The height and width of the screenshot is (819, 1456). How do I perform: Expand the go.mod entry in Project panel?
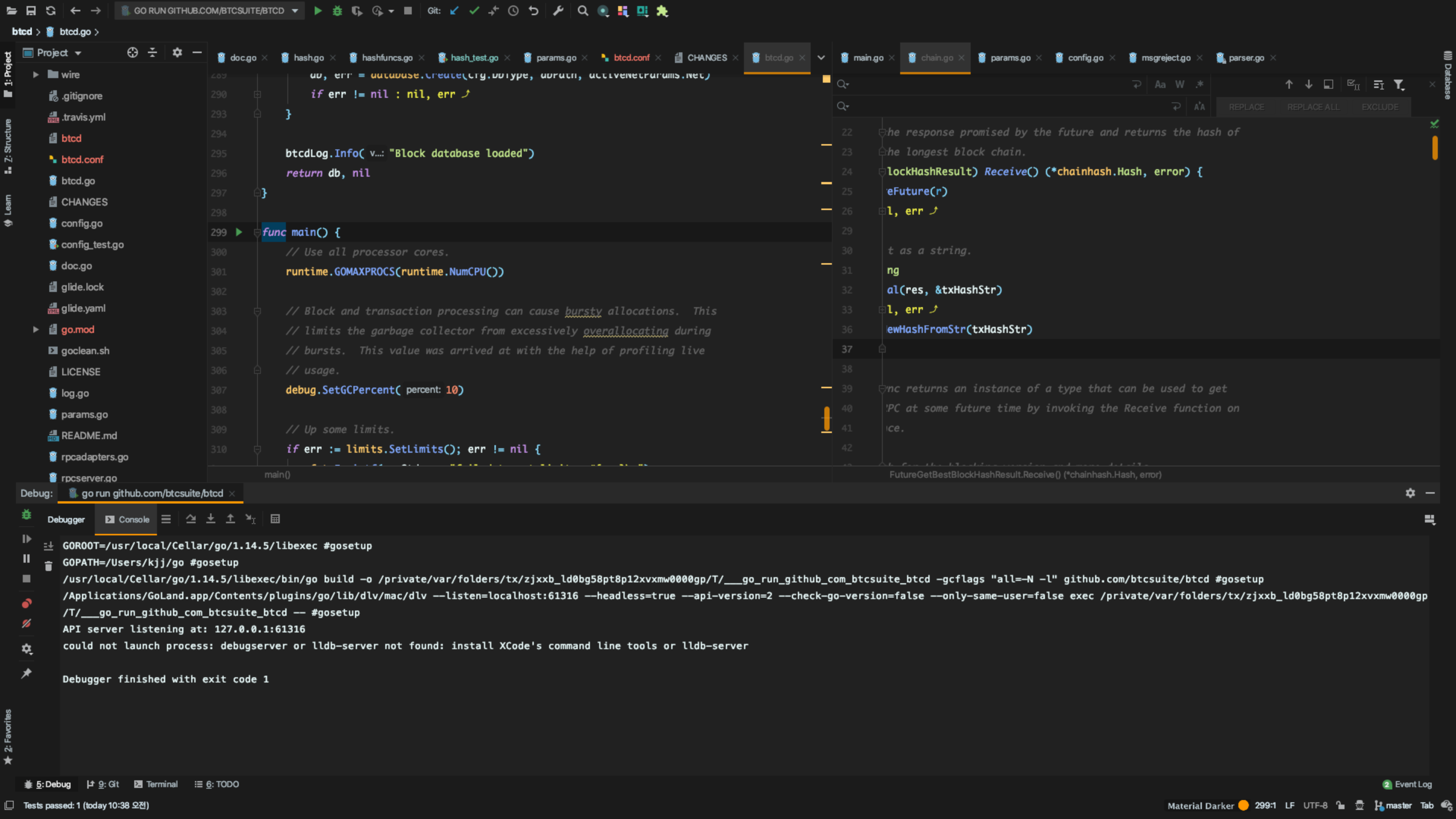coord(36,329)
